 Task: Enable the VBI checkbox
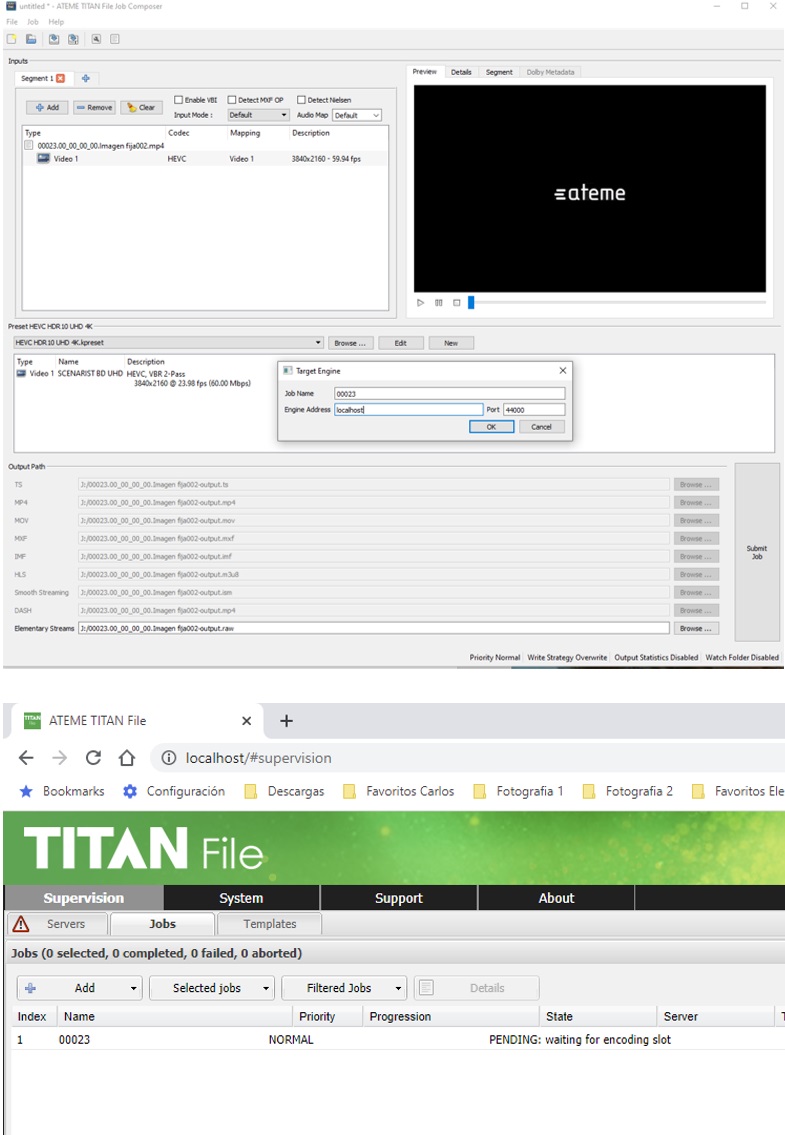tap(178, 100)
